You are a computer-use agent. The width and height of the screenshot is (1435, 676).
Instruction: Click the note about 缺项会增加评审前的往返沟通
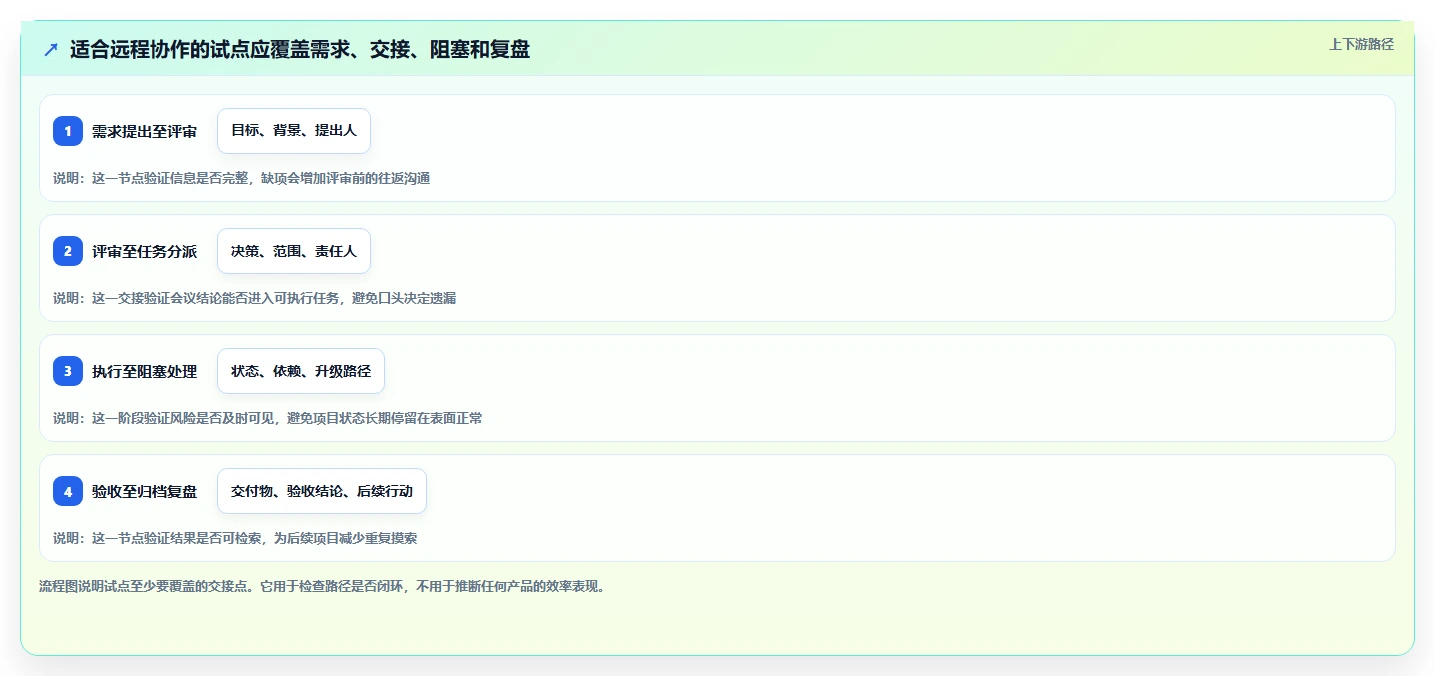(x=241, y=178)
